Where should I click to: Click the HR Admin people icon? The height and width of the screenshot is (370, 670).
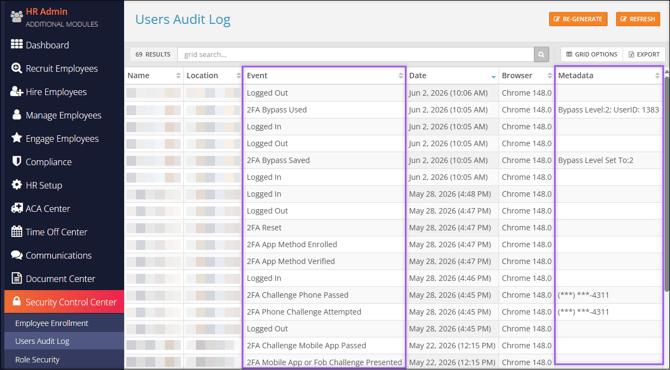click(17, 17)
